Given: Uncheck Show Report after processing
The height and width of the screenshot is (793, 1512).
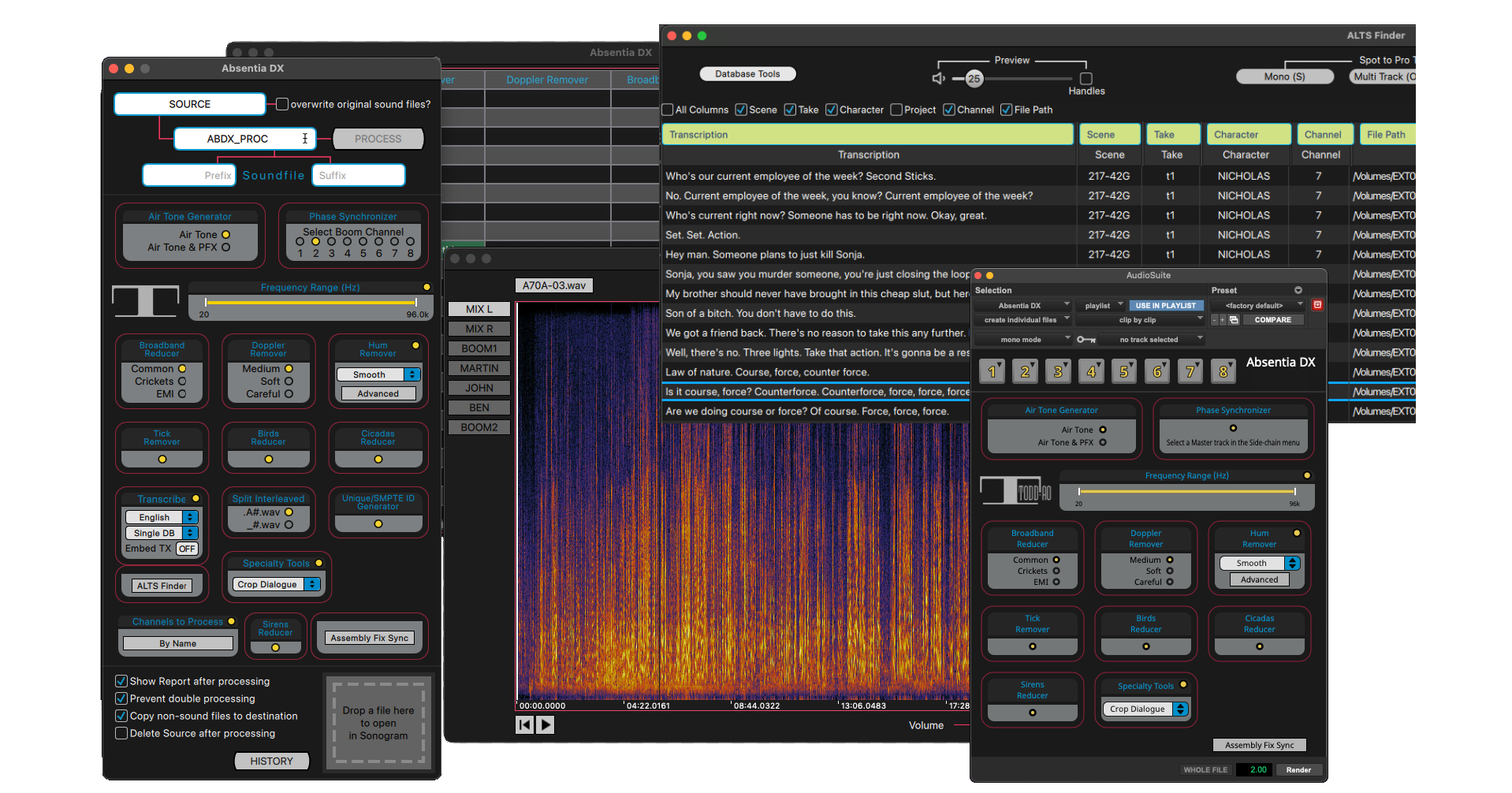Looking at the screenshot, I should coord(121,681).
